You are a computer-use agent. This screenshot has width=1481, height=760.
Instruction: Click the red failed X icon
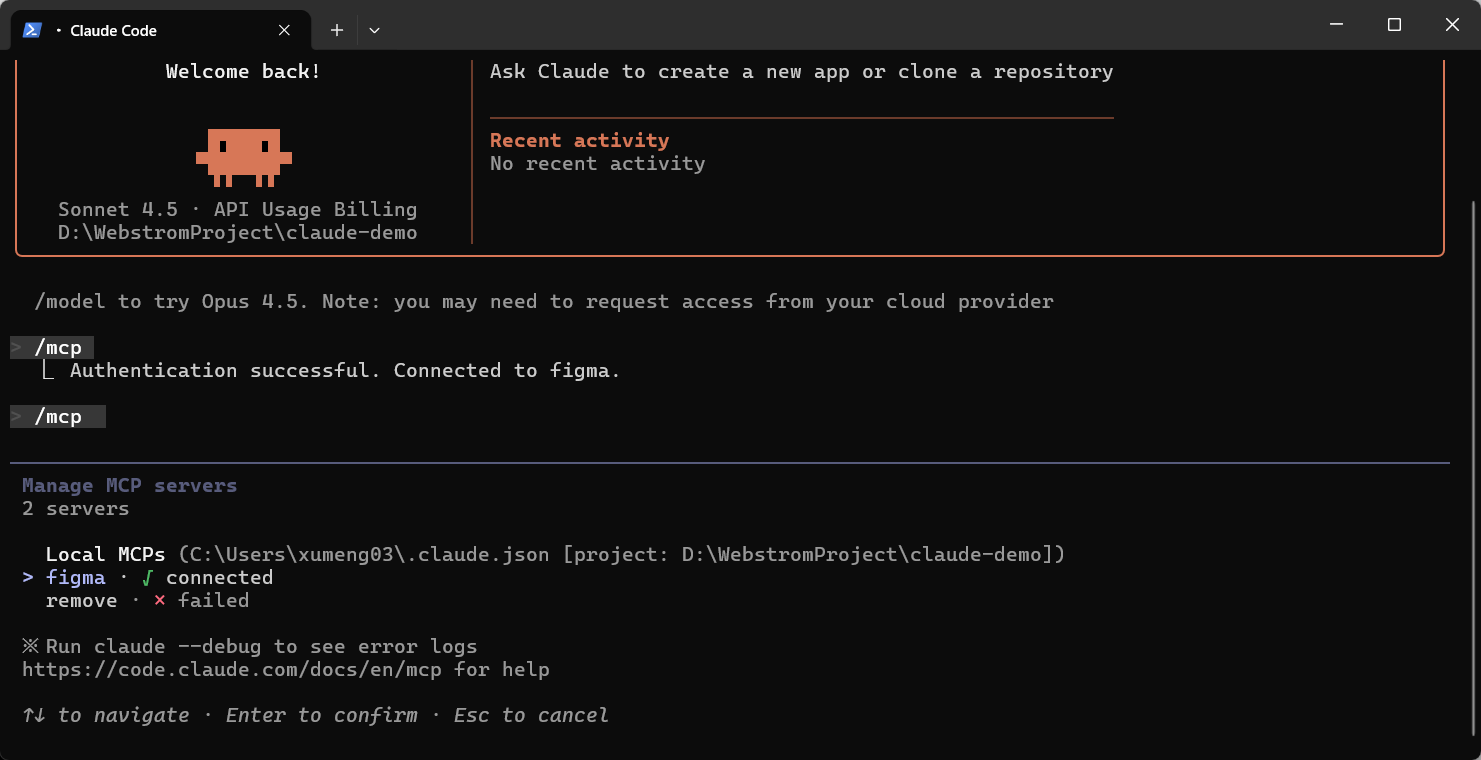coord(160,601)
